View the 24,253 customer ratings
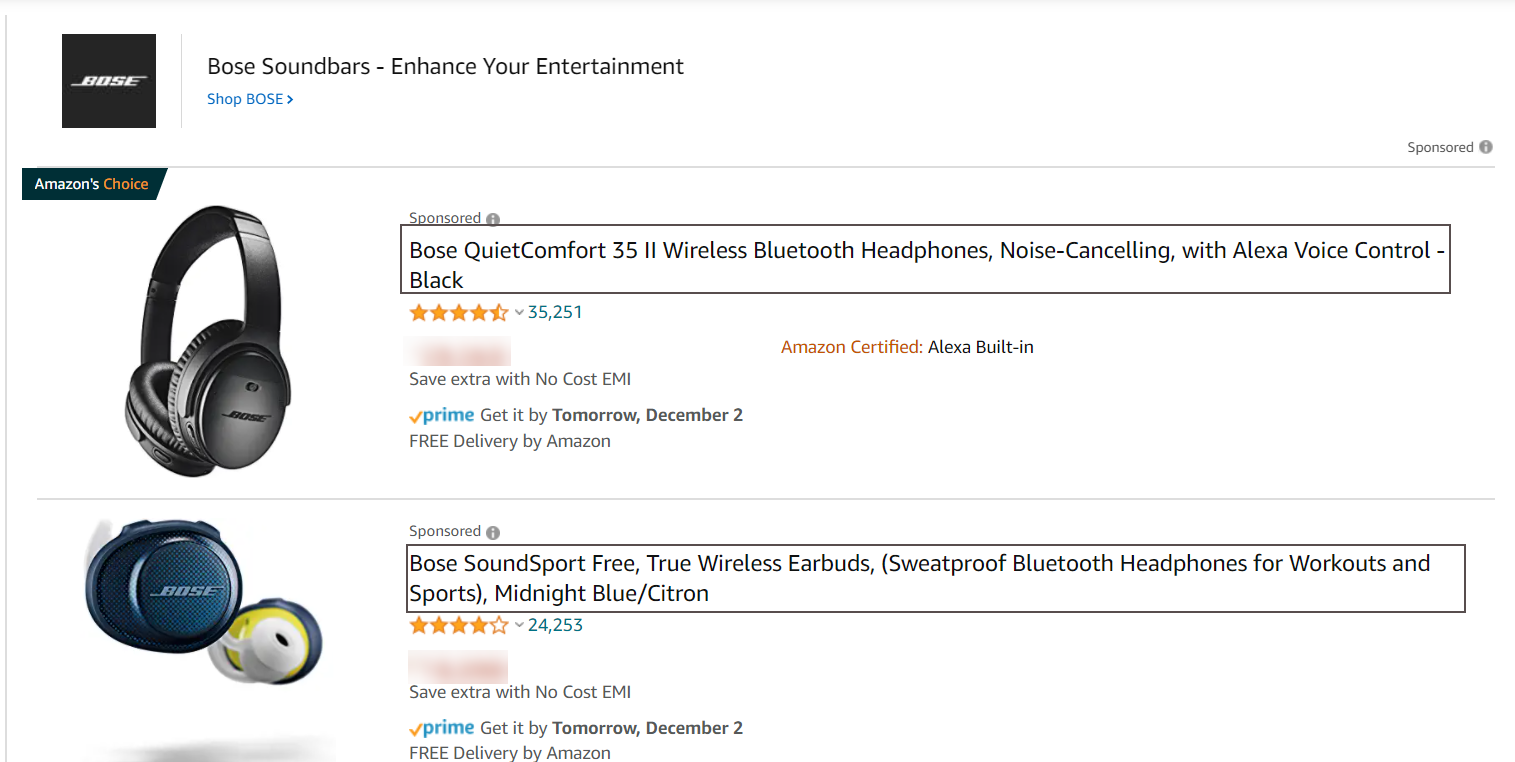Screen dimensions: 1515x762 tap(555, 625)
